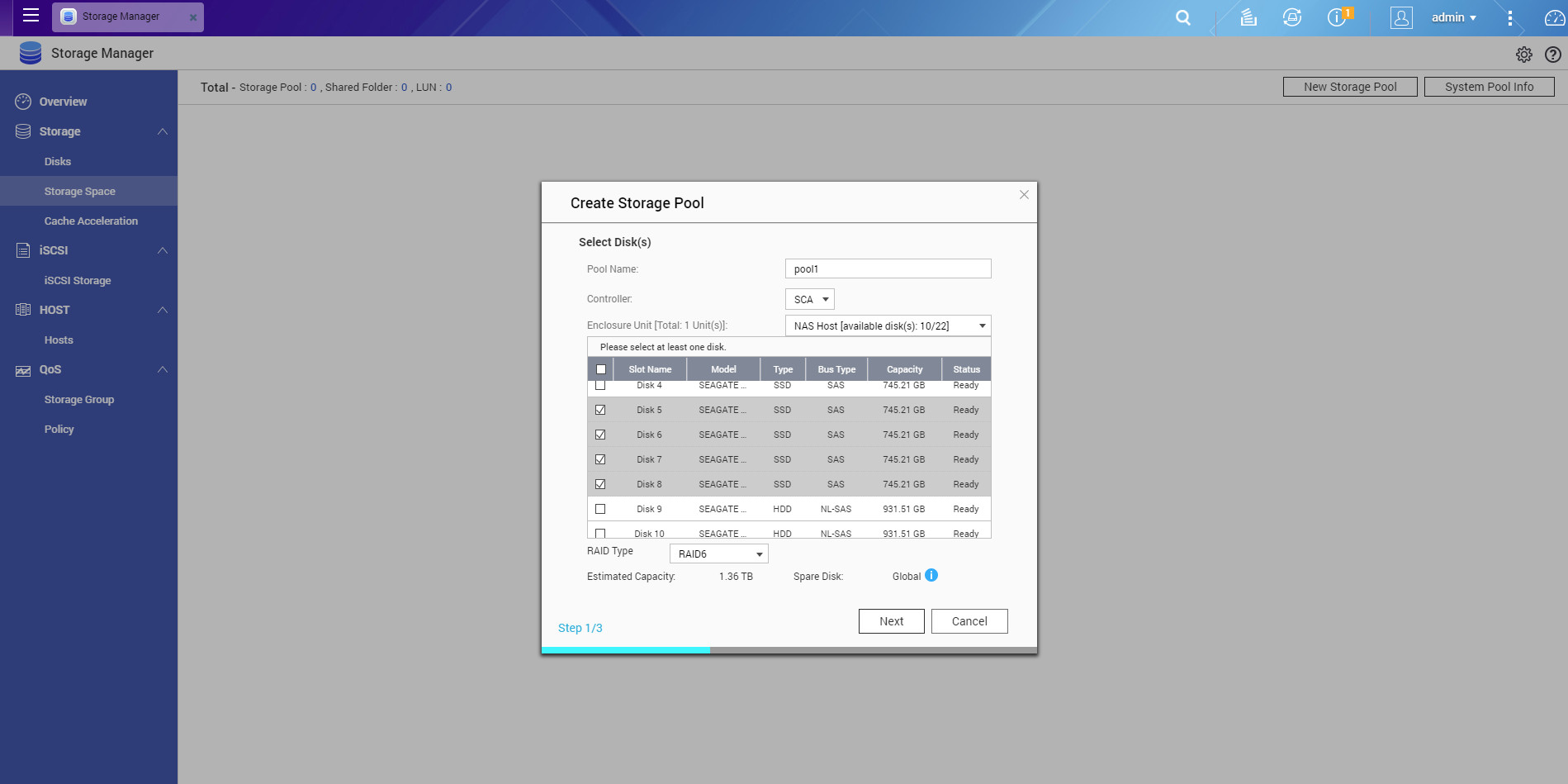Click the Spare Disk info icon
The width and height of the screenshot is (1568, 784).
(x=931, y=576)
